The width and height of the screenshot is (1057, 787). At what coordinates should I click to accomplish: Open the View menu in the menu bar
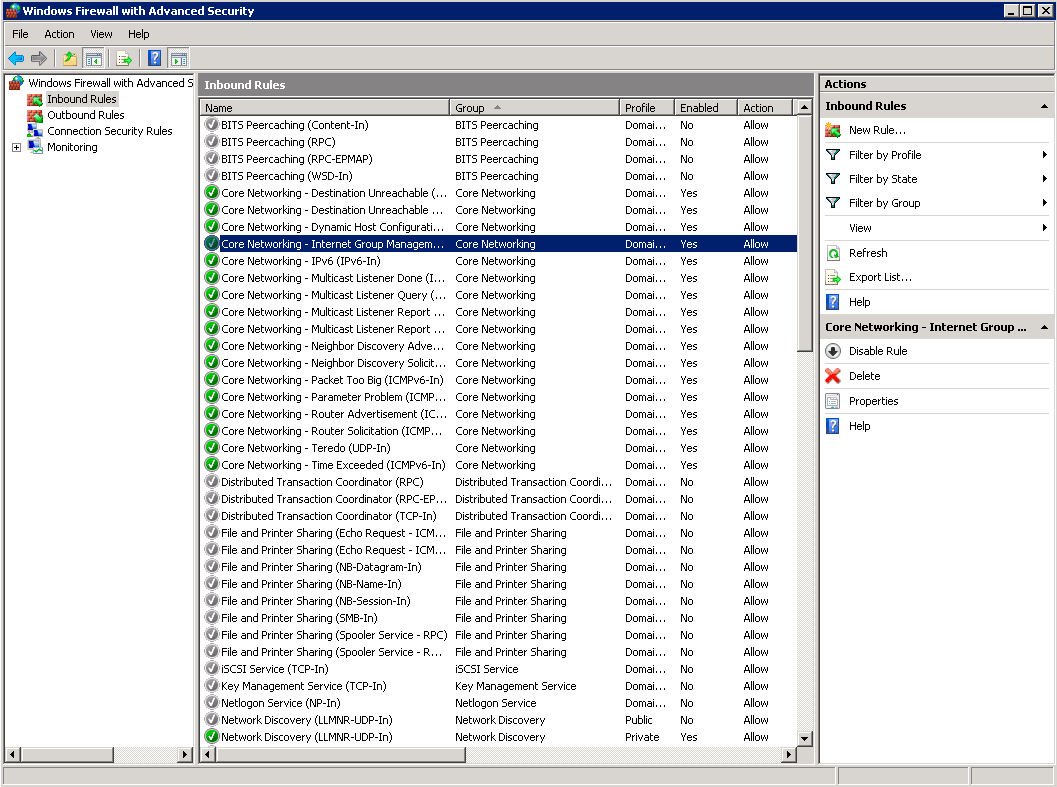[x=101, y=34]
